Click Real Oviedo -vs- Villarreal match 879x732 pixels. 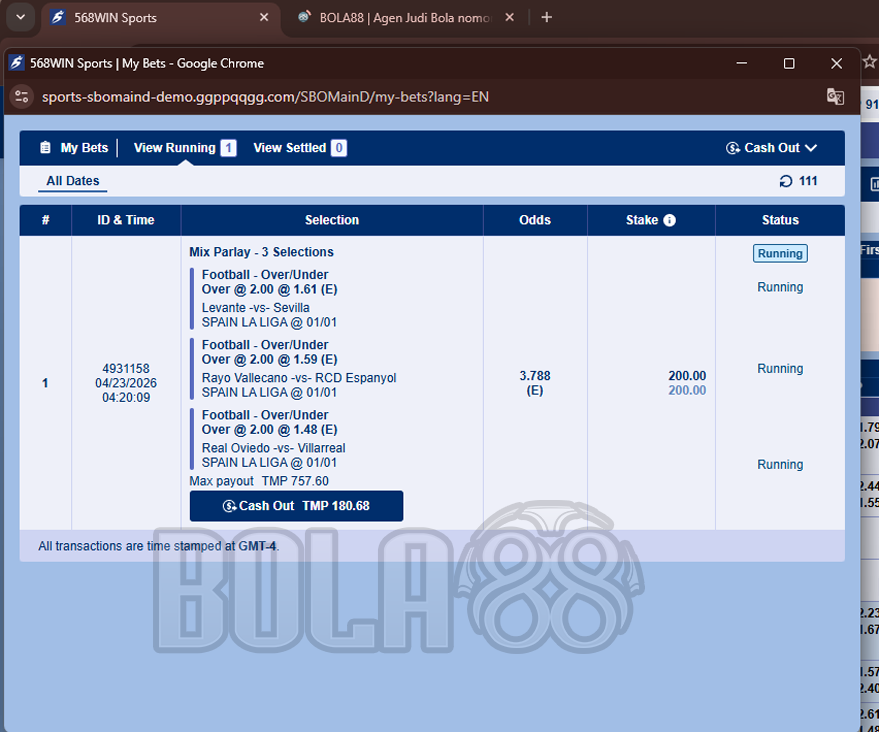(274, 448)
